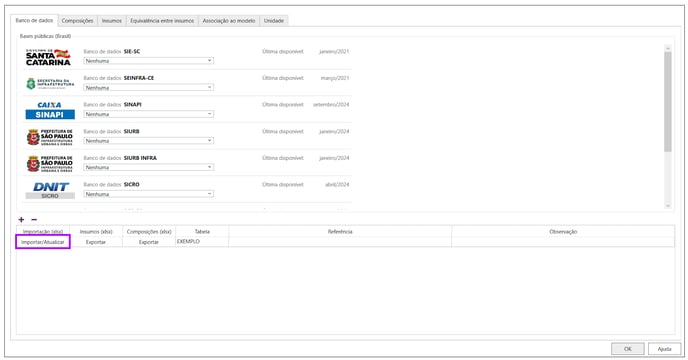This screenshot has height=360, width=688.
Task: Click scrollbar down arrow in databases list
Action: coord(668,205)
